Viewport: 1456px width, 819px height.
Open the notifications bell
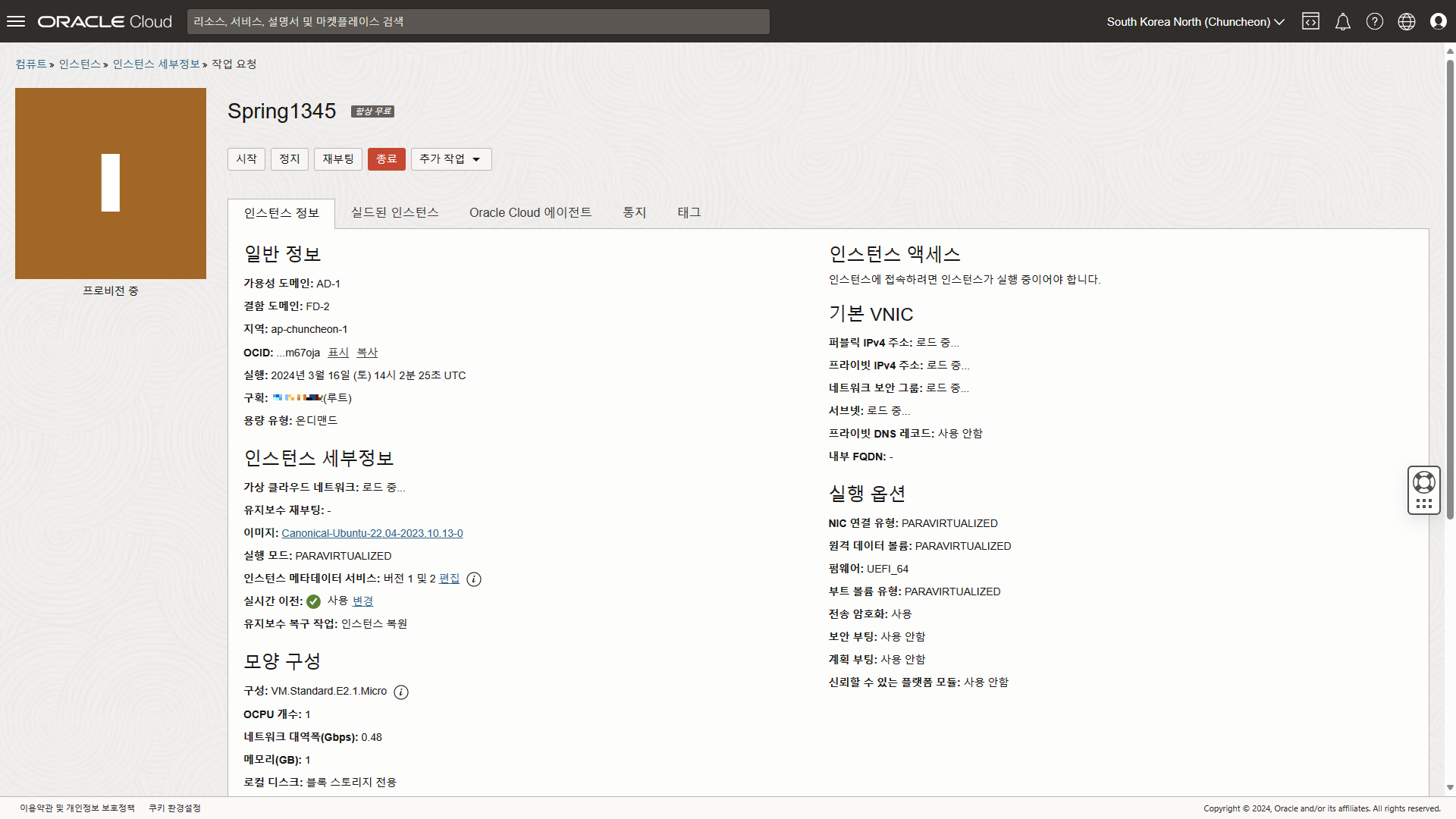click(x=1342, y=21)
